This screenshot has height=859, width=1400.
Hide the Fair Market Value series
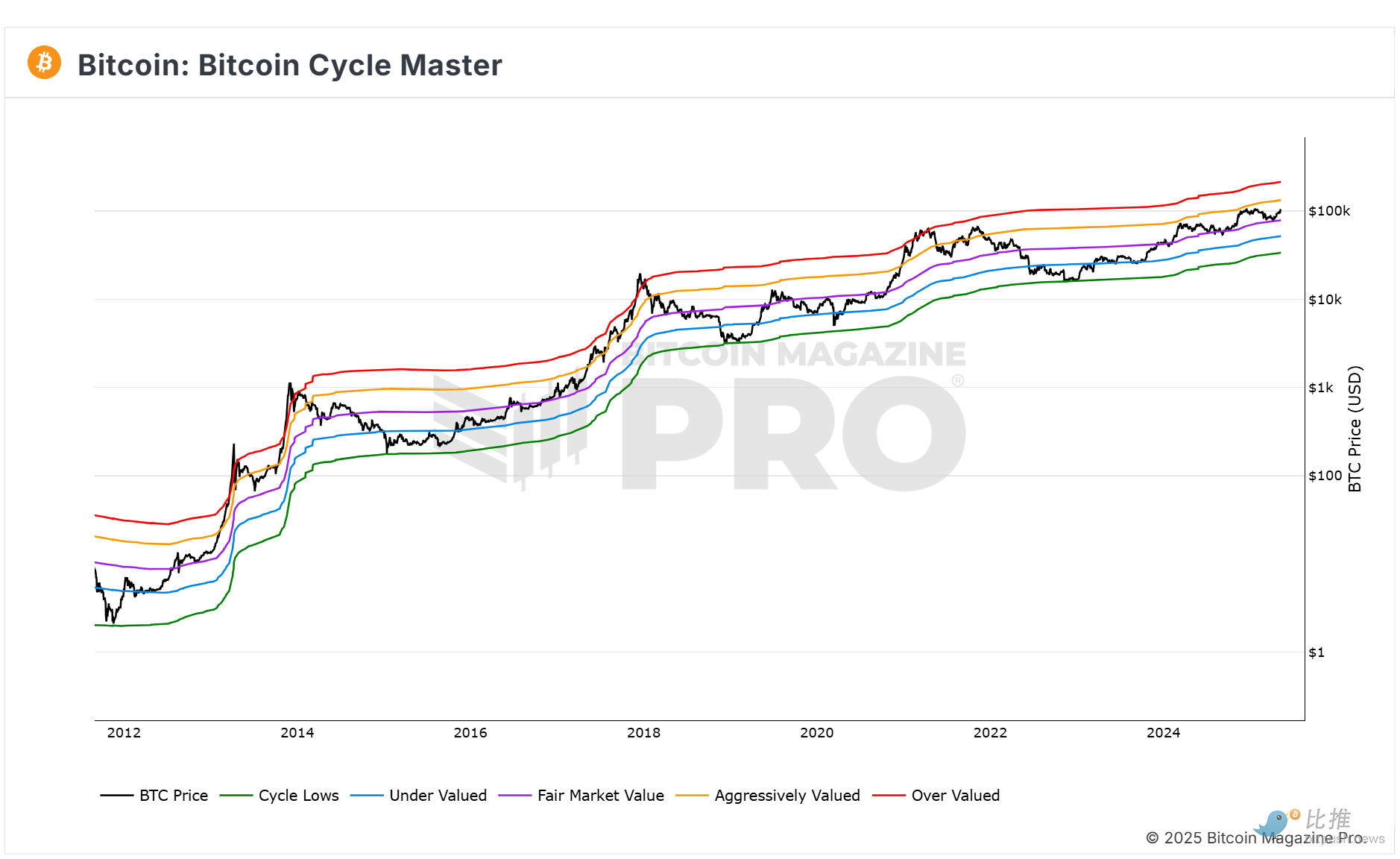tap(600, 796)
